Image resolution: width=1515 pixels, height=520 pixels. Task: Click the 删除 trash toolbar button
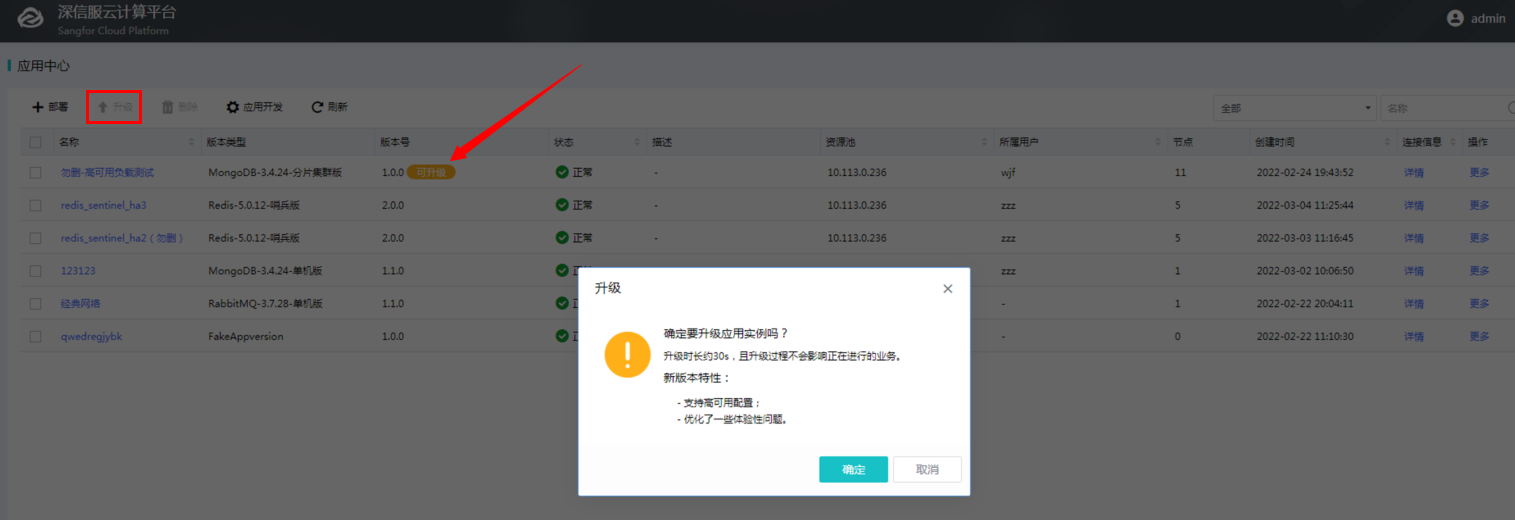(x=180, y=107)
